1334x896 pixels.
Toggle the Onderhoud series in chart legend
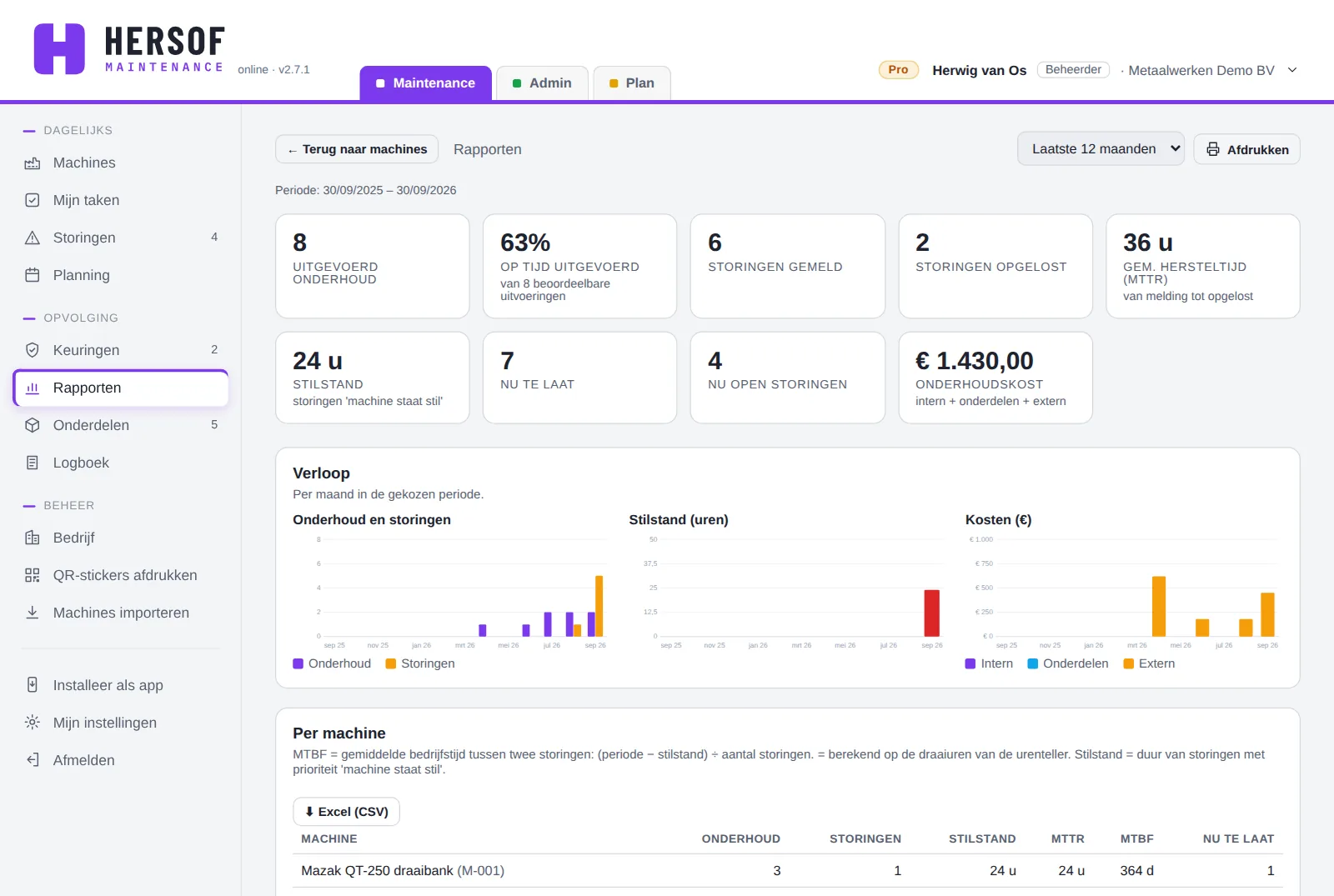pyautogui.click(x=332, y=664)
